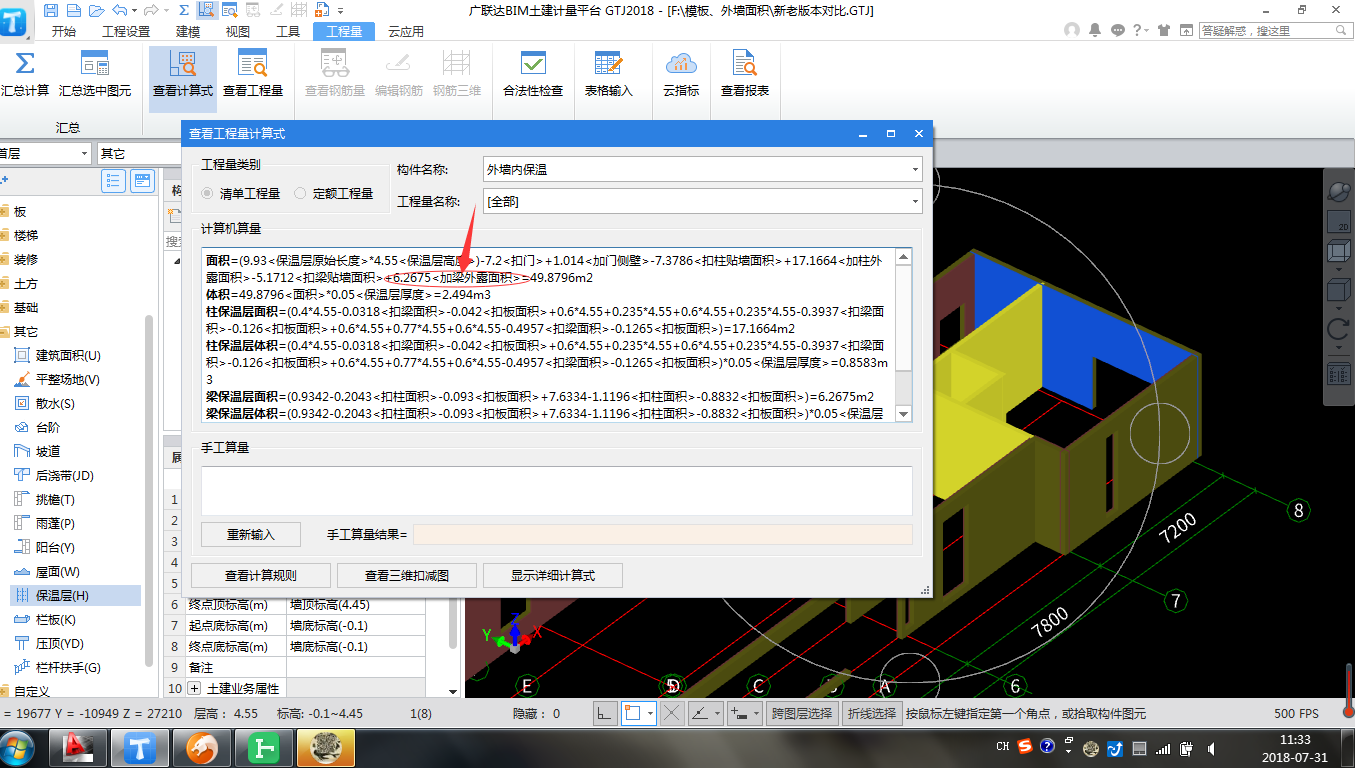Image resolution: width=1355 pixels, height=768 pixels.
Task: Click the open-folder icon in the quick access toolbar
Action: pos(96,10)
